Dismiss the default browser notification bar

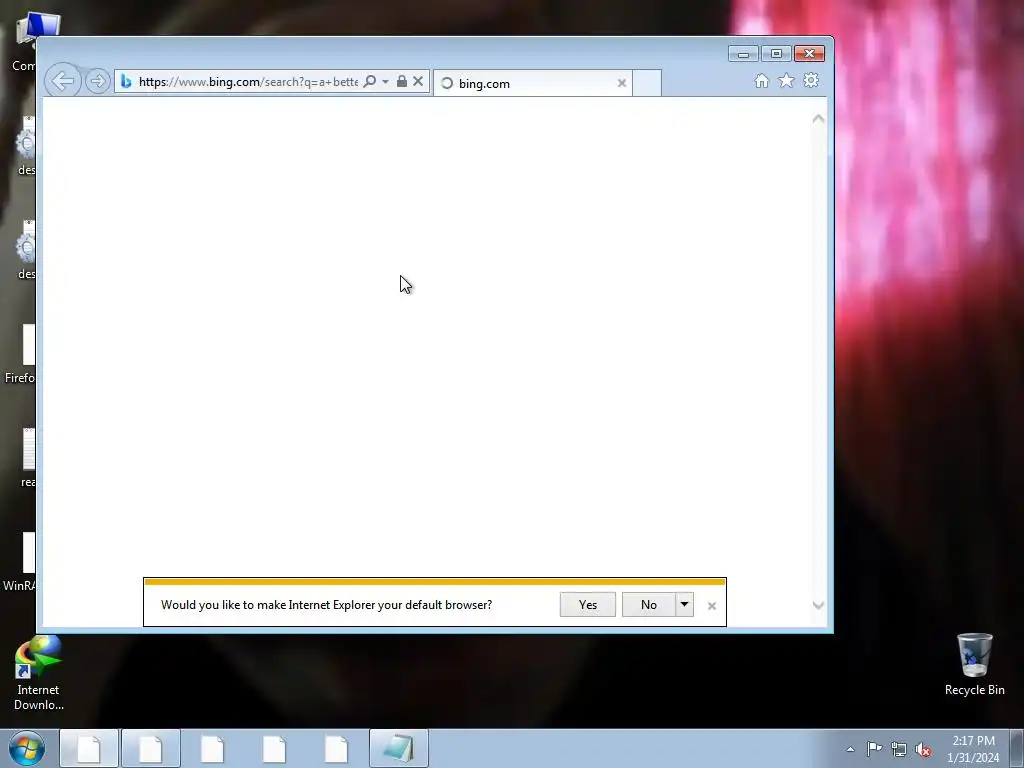click(712, 606)
